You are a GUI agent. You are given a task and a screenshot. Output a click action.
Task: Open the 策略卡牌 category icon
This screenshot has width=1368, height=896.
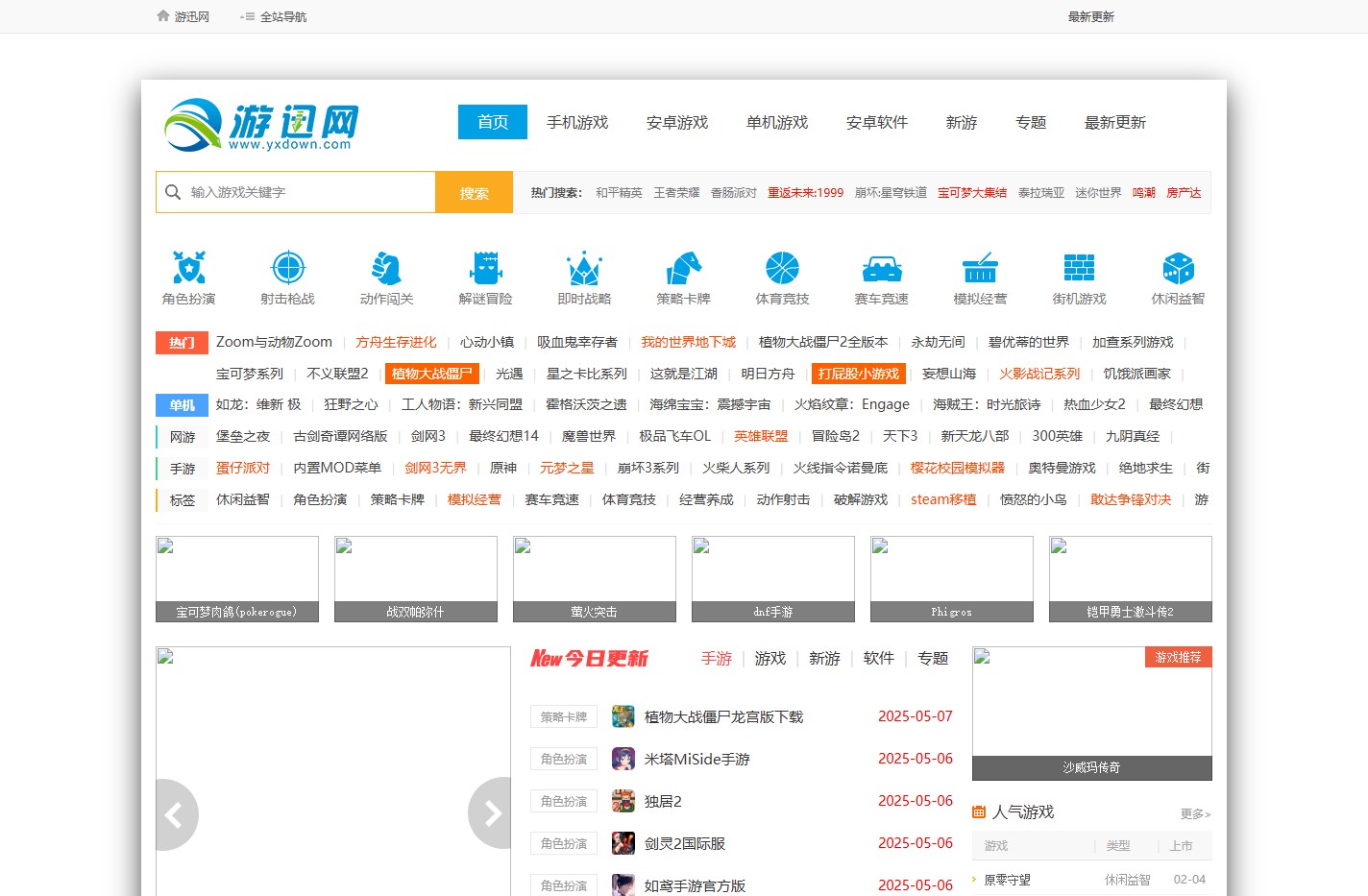684,268
